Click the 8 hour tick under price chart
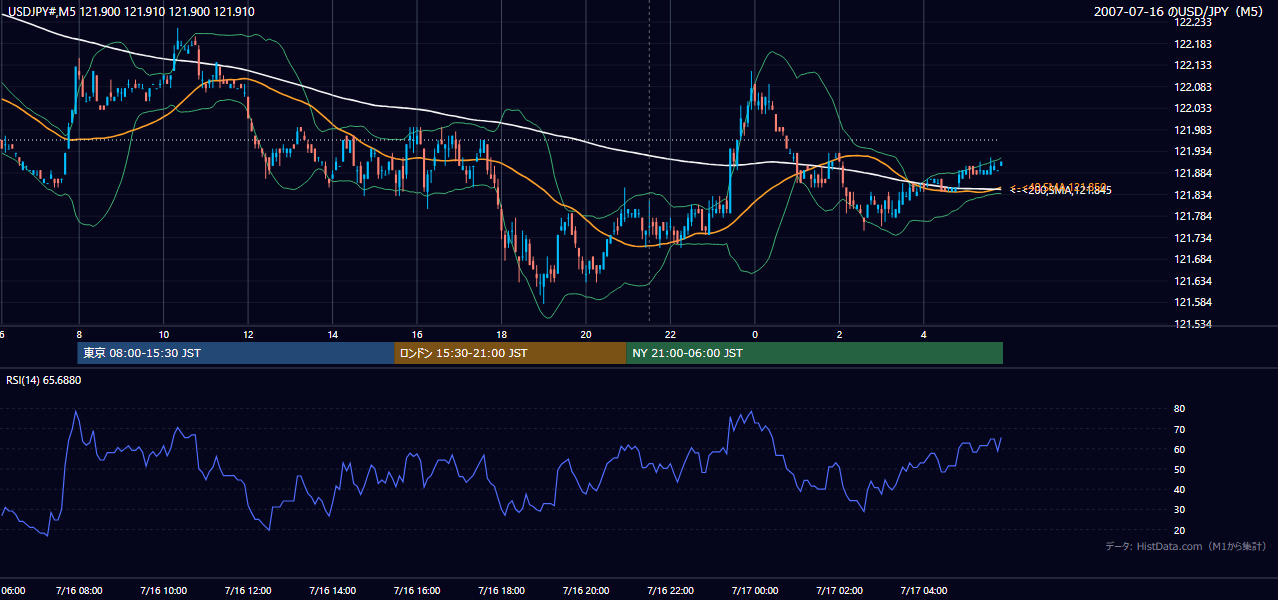This screenshot has width=1278, height=600. point(78,334)
